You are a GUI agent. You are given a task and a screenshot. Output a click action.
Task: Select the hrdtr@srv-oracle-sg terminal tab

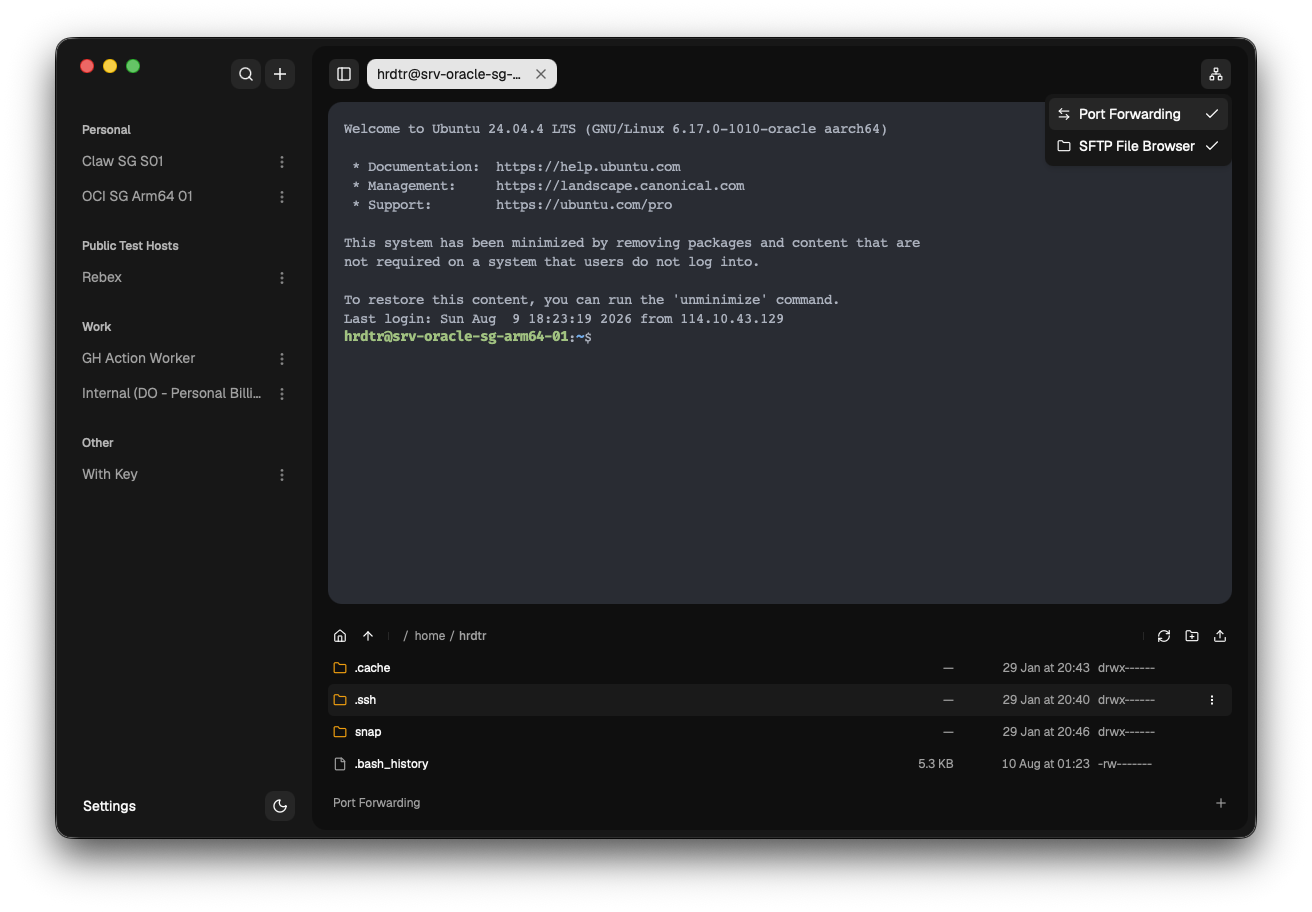462,74
